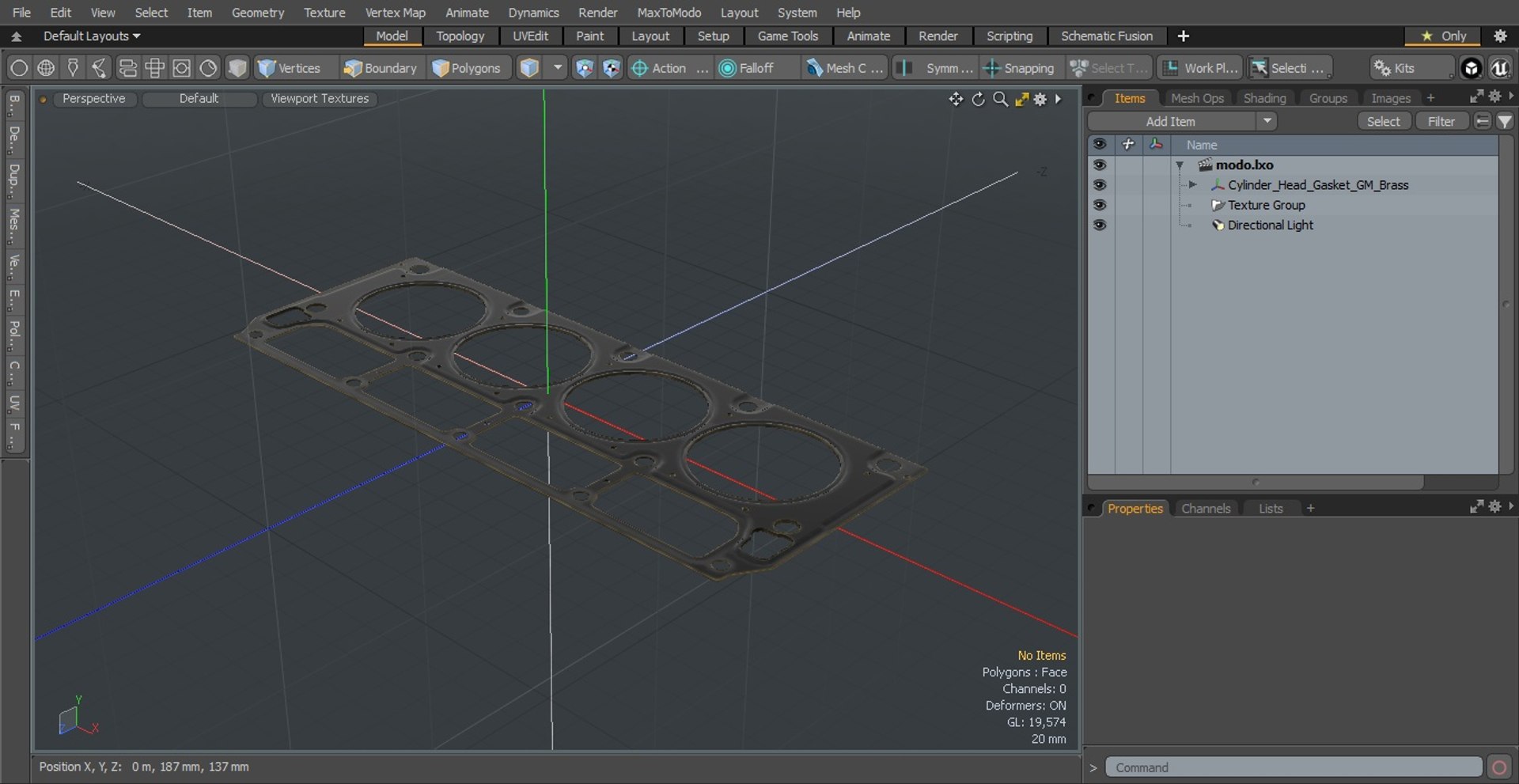Click the viewport rotate icon
The height and width of the screenshot is (784, 1519).
(x=979, y=99)
